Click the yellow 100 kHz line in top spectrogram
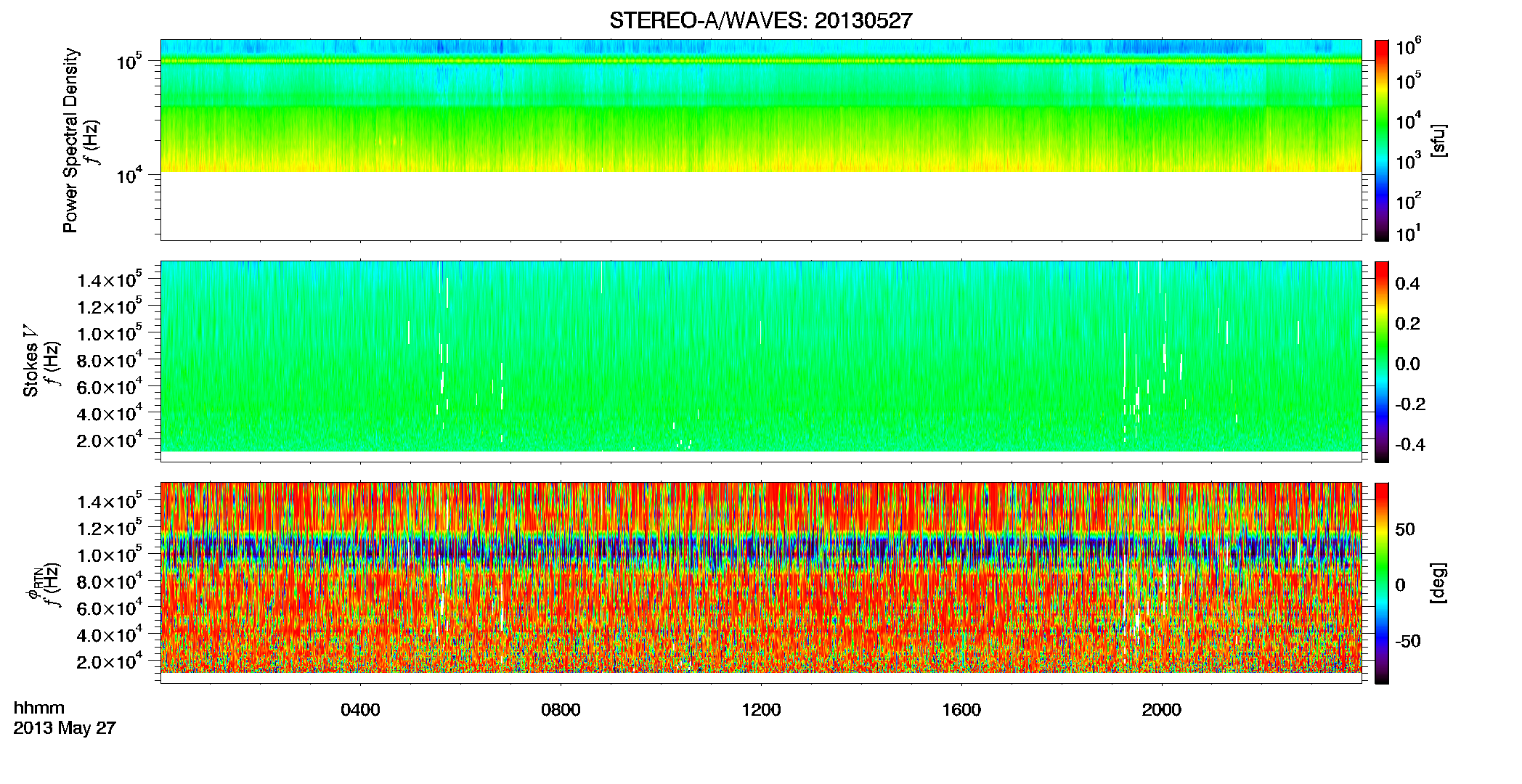 760,61
